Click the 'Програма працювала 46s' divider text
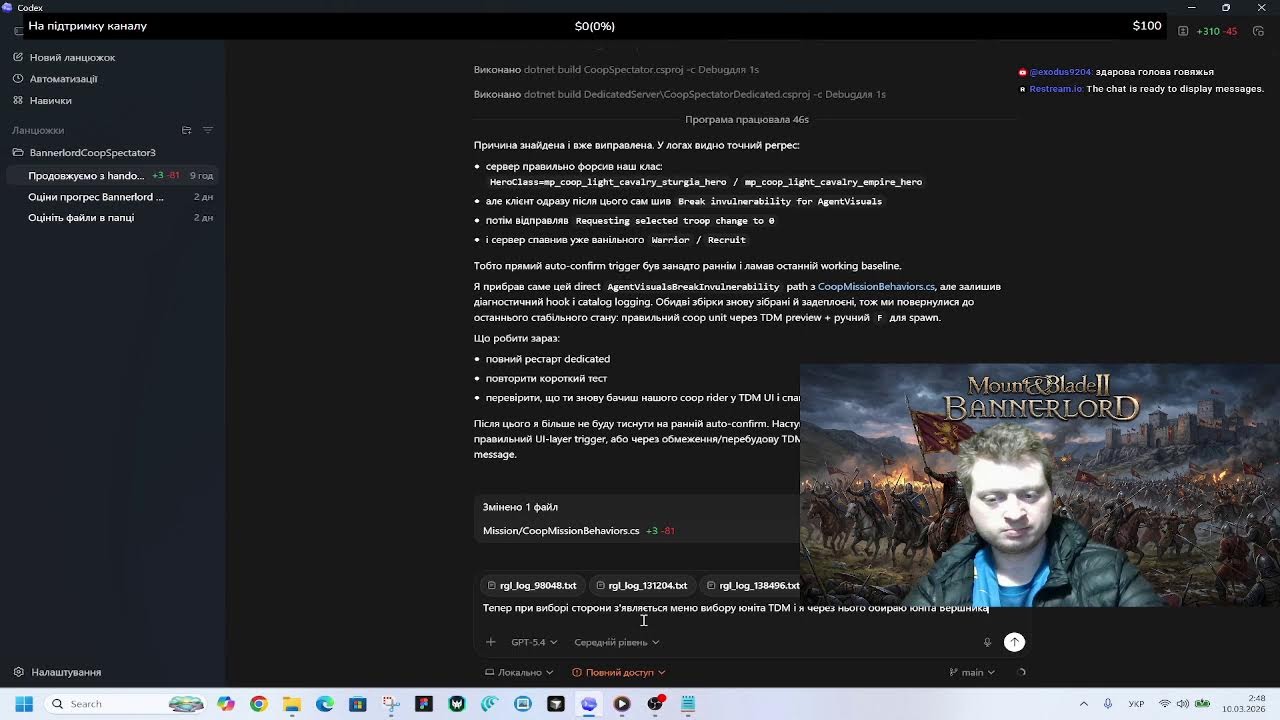 (747, 119)
